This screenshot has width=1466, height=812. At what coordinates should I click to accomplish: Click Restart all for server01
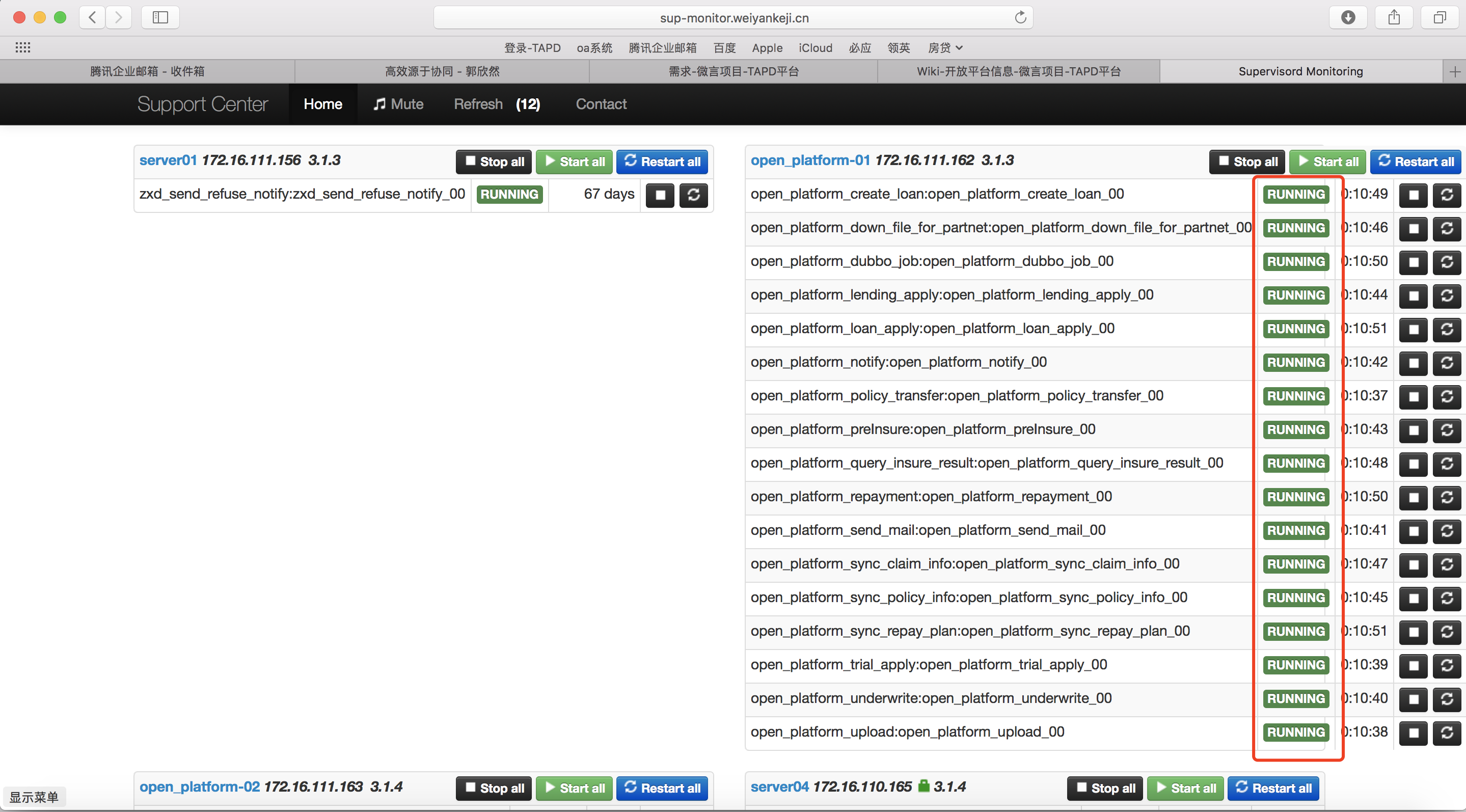[x=662, y=161]
